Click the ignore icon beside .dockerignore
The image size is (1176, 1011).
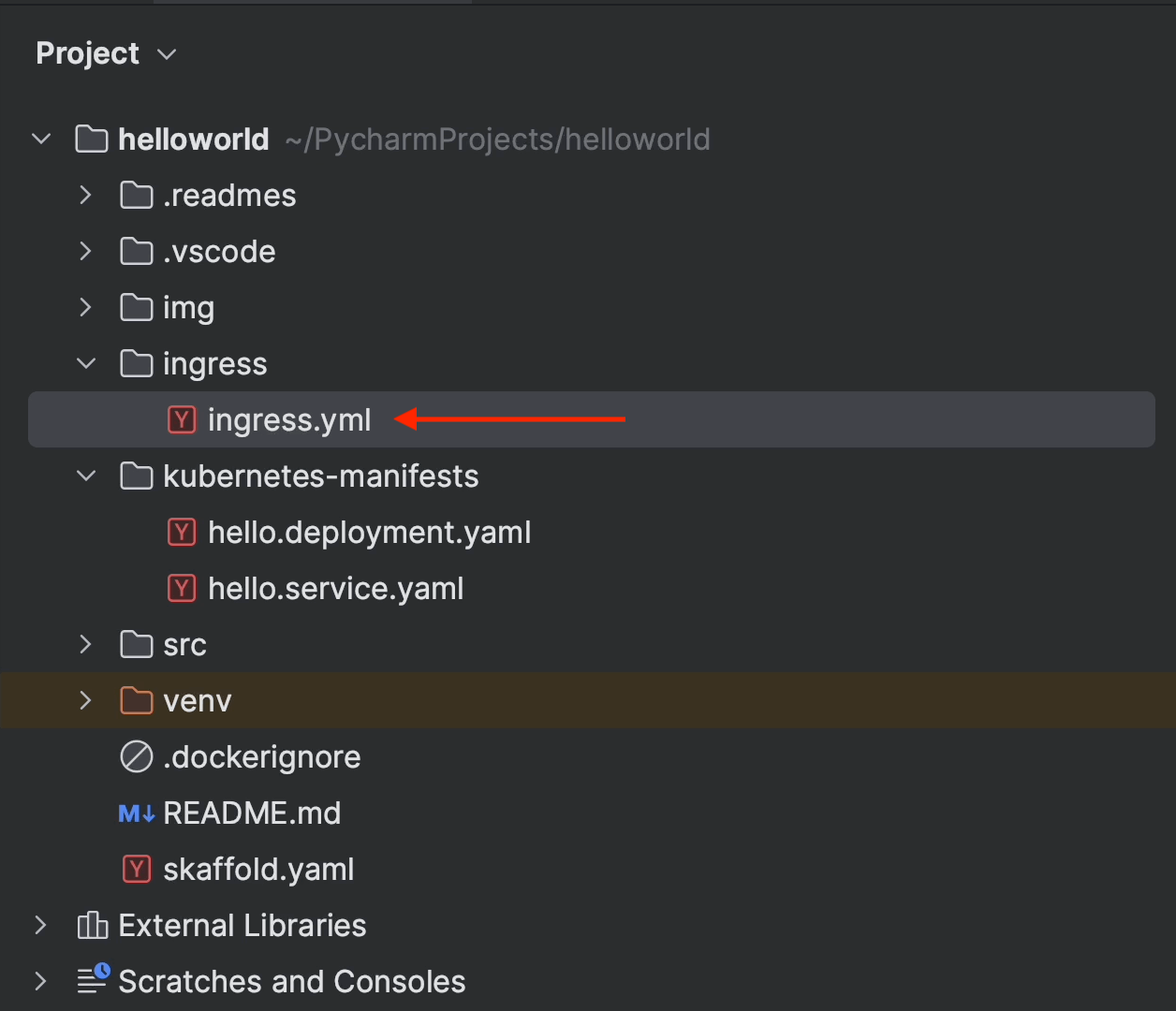[137, 756]
